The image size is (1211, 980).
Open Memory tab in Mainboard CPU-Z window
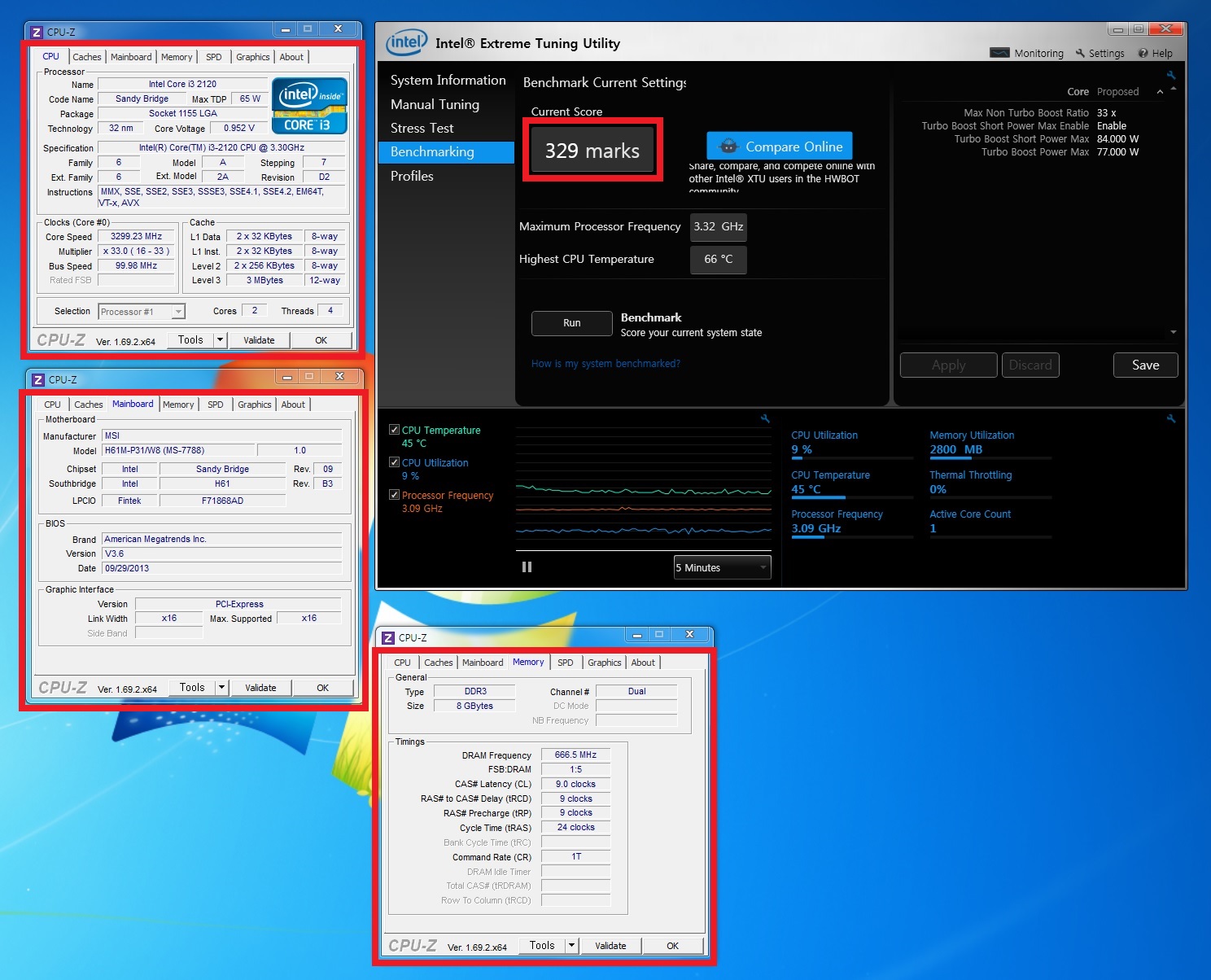pyautogui.click(x=178, y=405)
